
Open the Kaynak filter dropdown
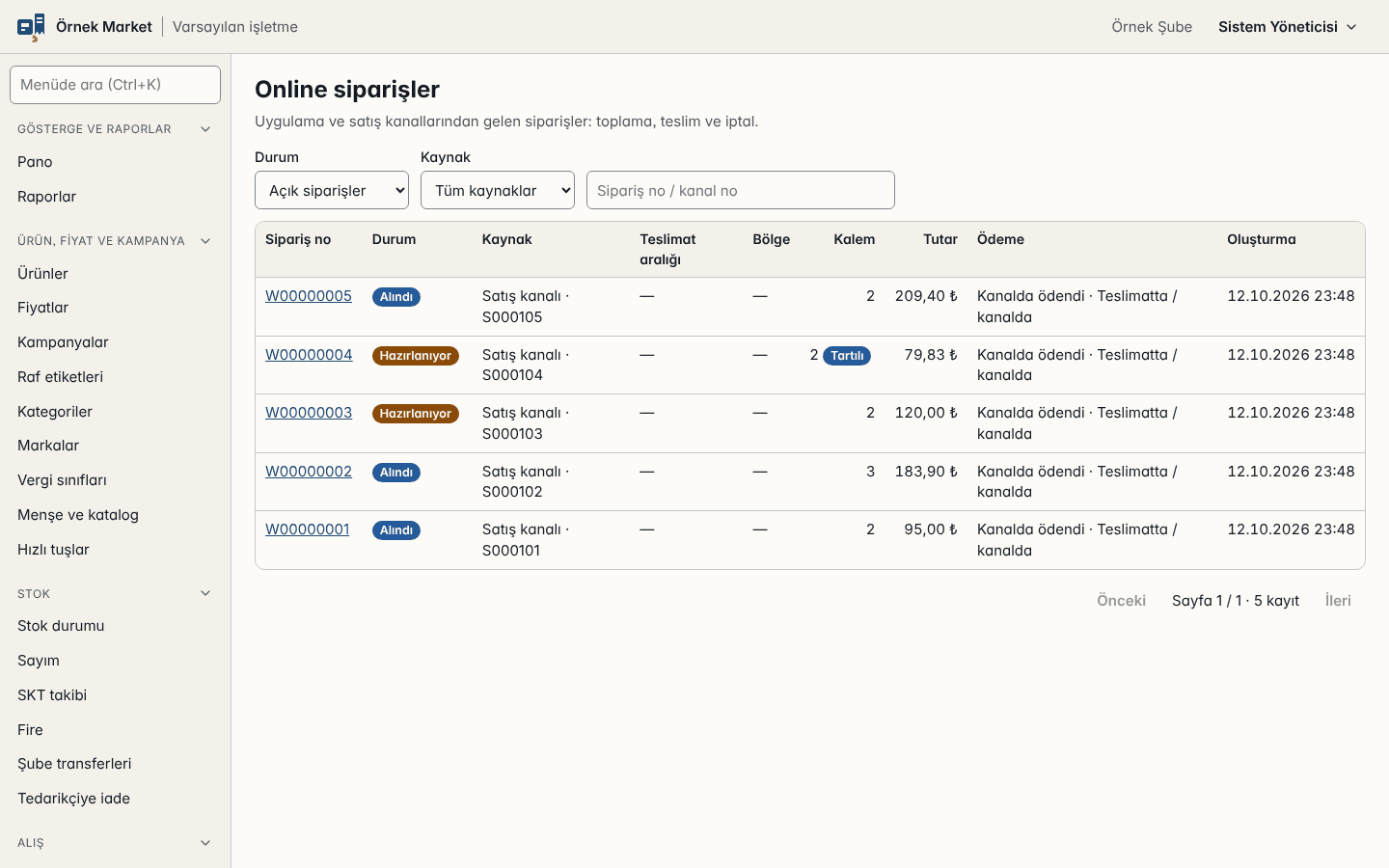tap(498, 190)
